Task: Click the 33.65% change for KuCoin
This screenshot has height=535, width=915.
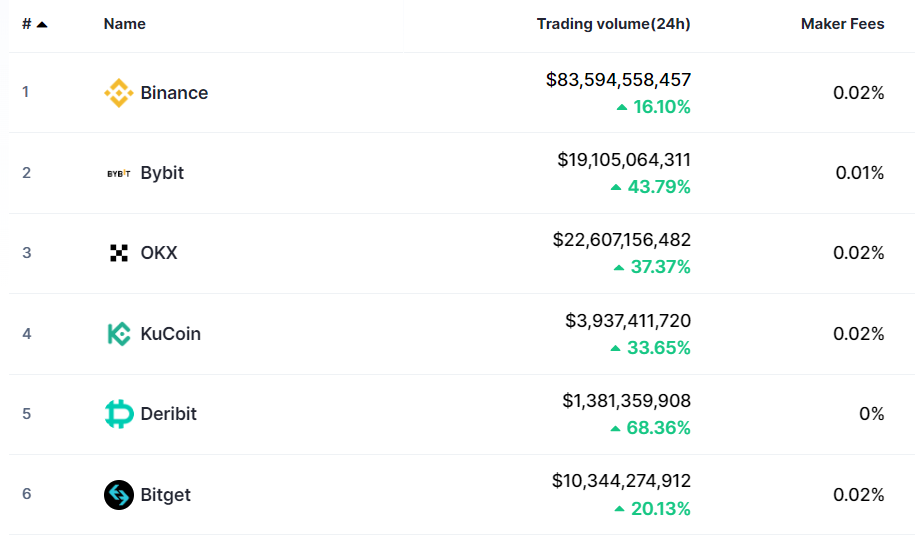Action: [651, 348]
